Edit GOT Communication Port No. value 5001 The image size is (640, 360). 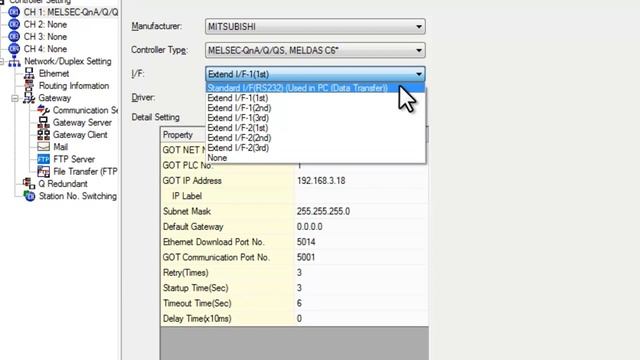pos(361,257)
